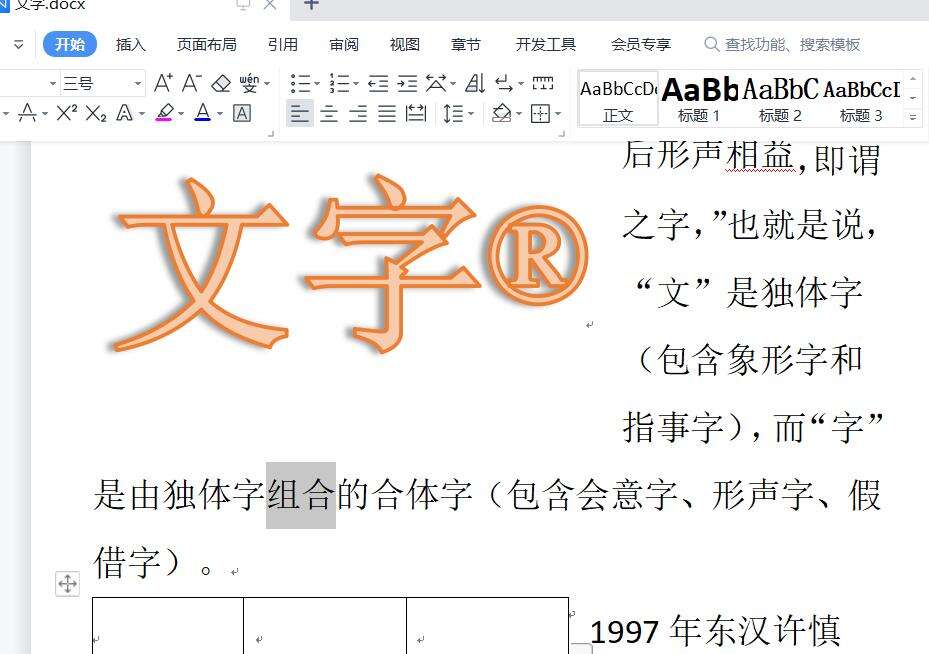This screenshot has height=654, width=929.
Task: Open the 视图 tab
Action: [405, 44]
